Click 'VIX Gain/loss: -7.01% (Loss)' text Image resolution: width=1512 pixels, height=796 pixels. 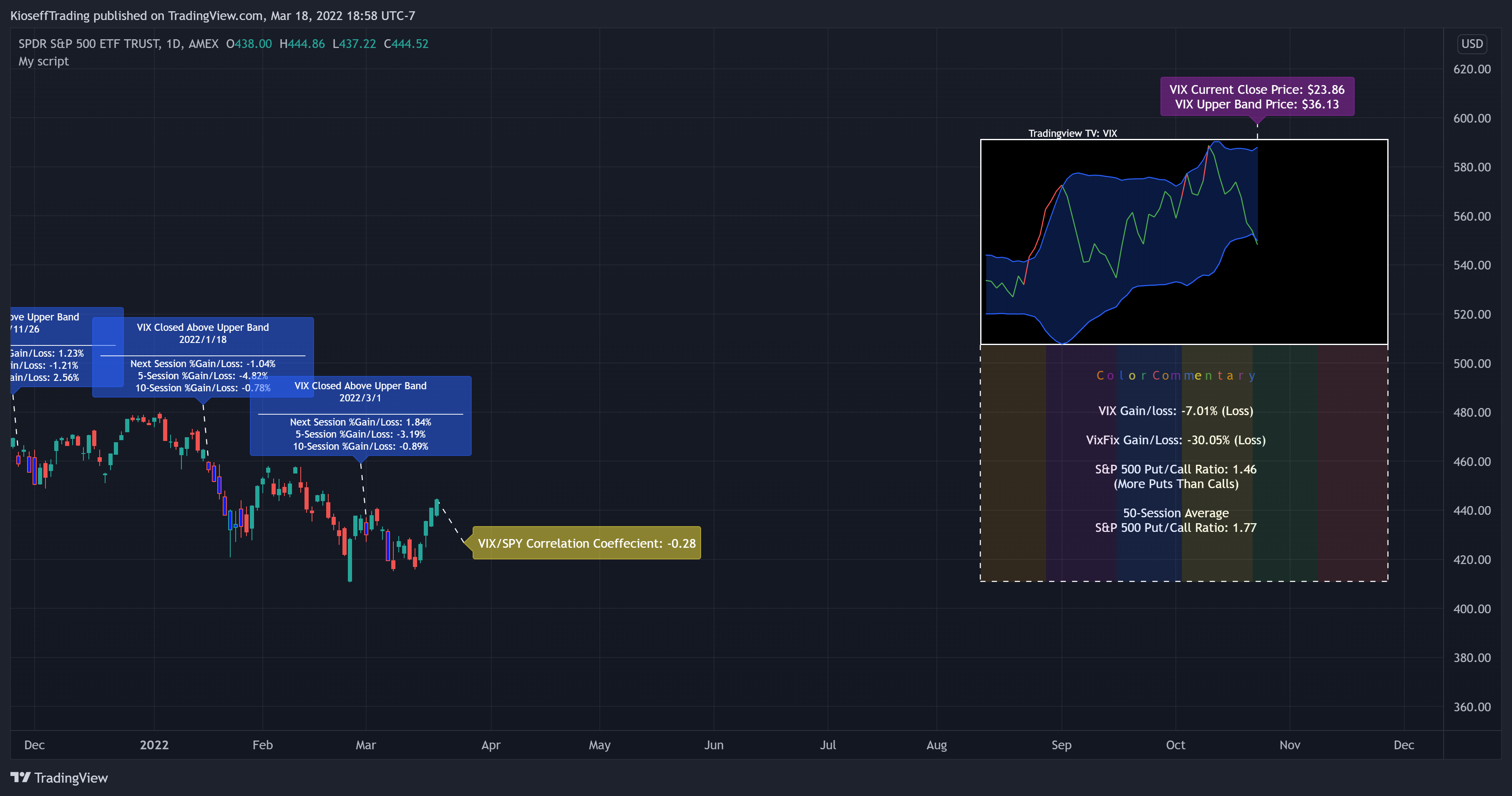pos(1176,411)
